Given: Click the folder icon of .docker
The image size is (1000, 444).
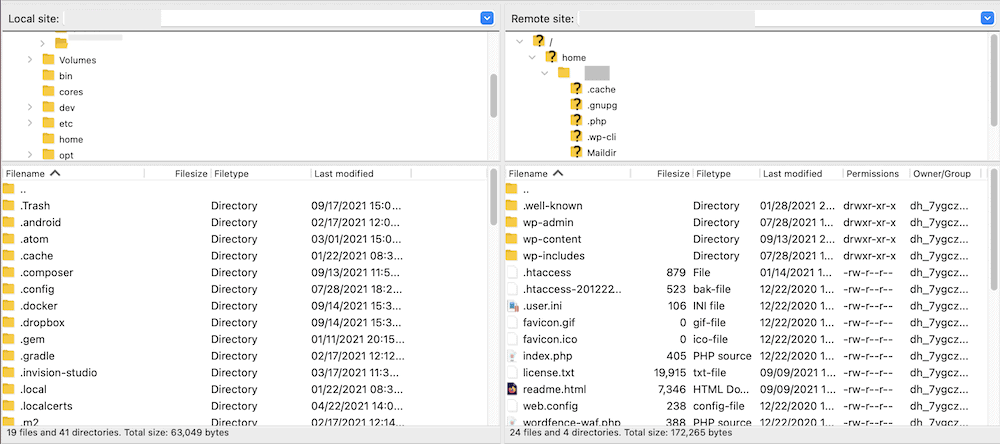Looking at the screenshot, I should point(8,306).
